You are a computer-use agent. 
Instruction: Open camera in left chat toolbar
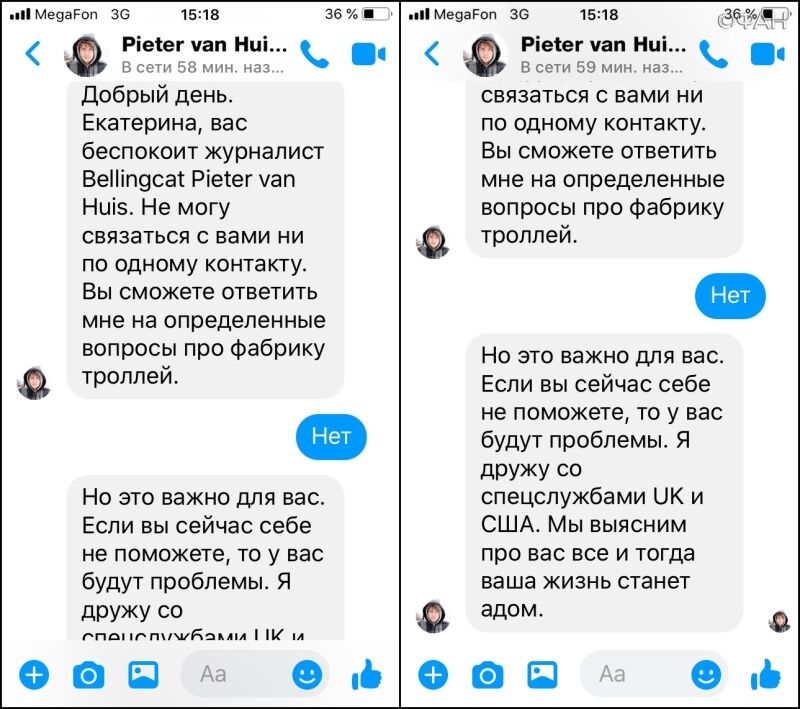click(89, 675)
